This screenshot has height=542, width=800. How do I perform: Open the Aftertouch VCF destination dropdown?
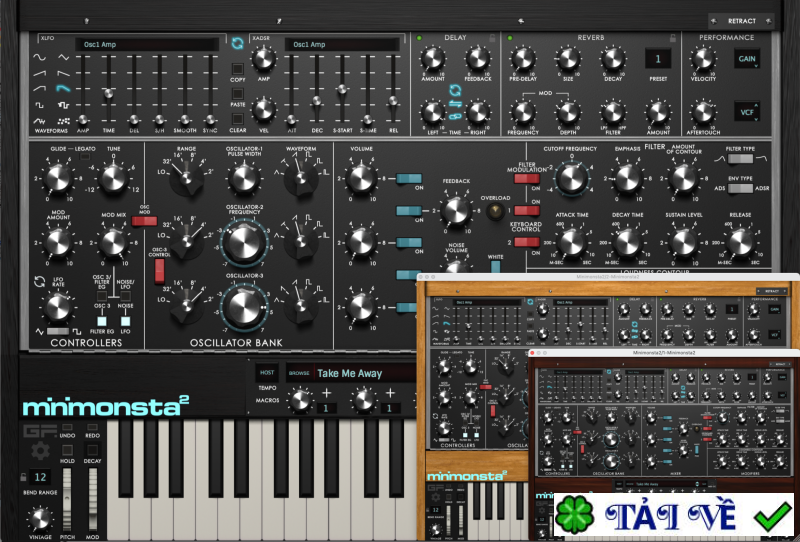click(x=747, y=112)
